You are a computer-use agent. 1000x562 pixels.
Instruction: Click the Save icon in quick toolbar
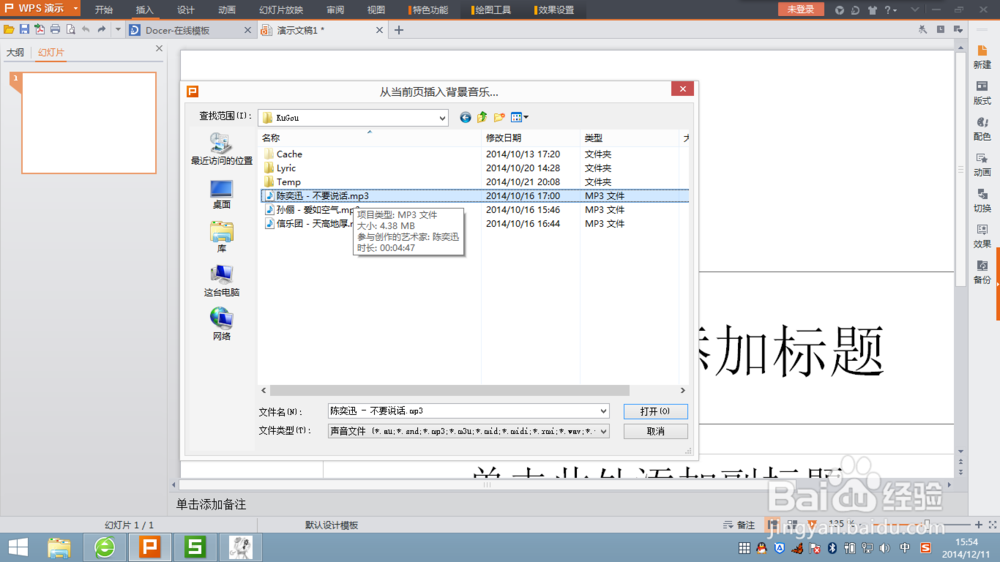point(24,29)
